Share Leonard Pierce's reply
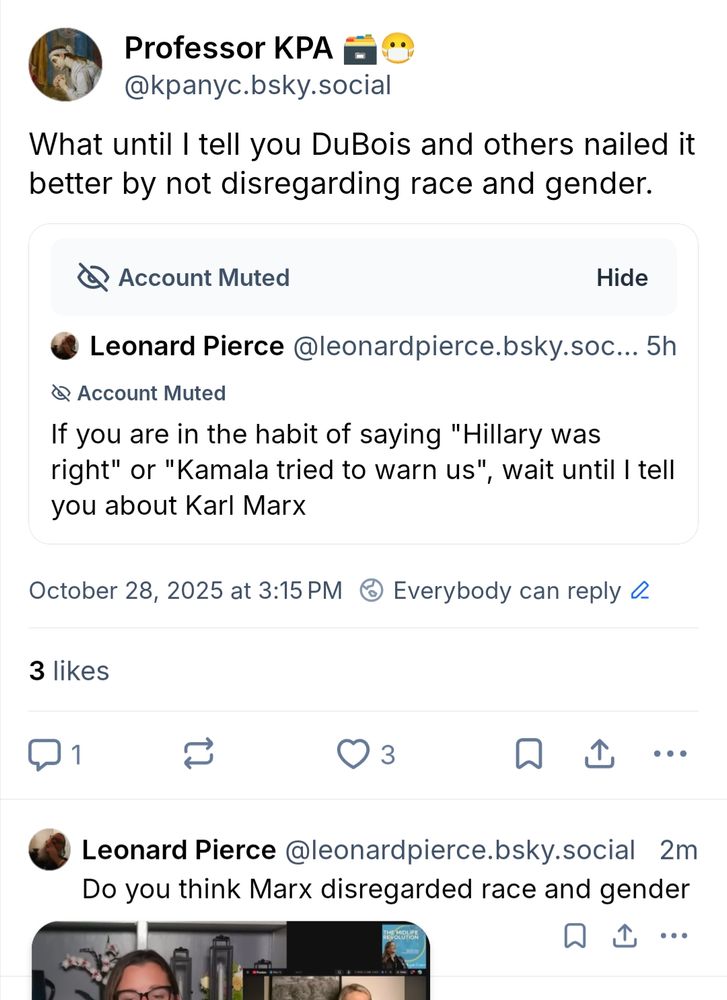This screenshot has width=727, height=1000. (623, 935)
